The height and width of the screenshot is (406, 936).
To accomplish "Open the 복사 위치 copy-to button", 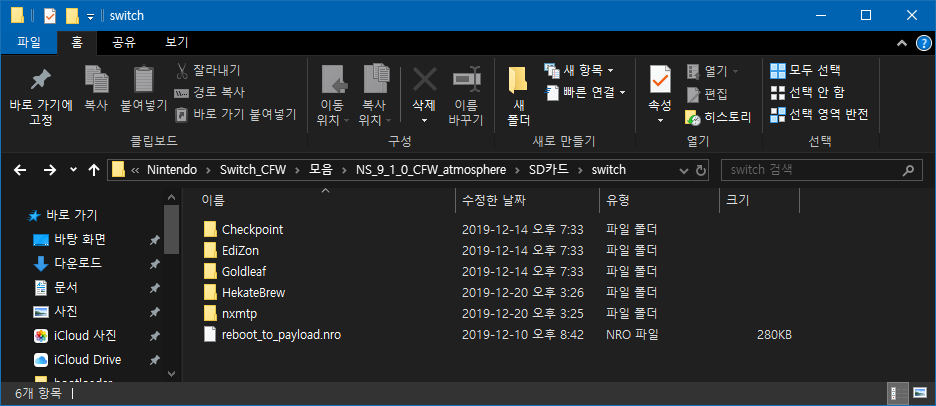I will (374, 96).
